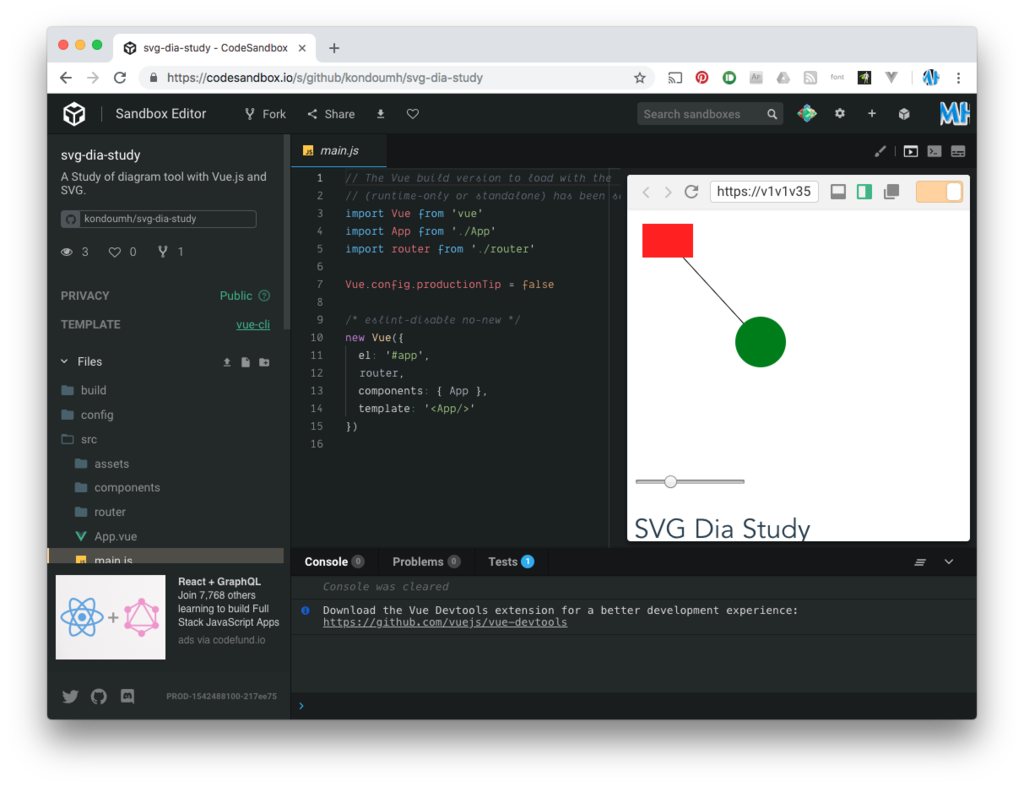
Task: Fork this sandbox
Action: click(x=265, y=114)
